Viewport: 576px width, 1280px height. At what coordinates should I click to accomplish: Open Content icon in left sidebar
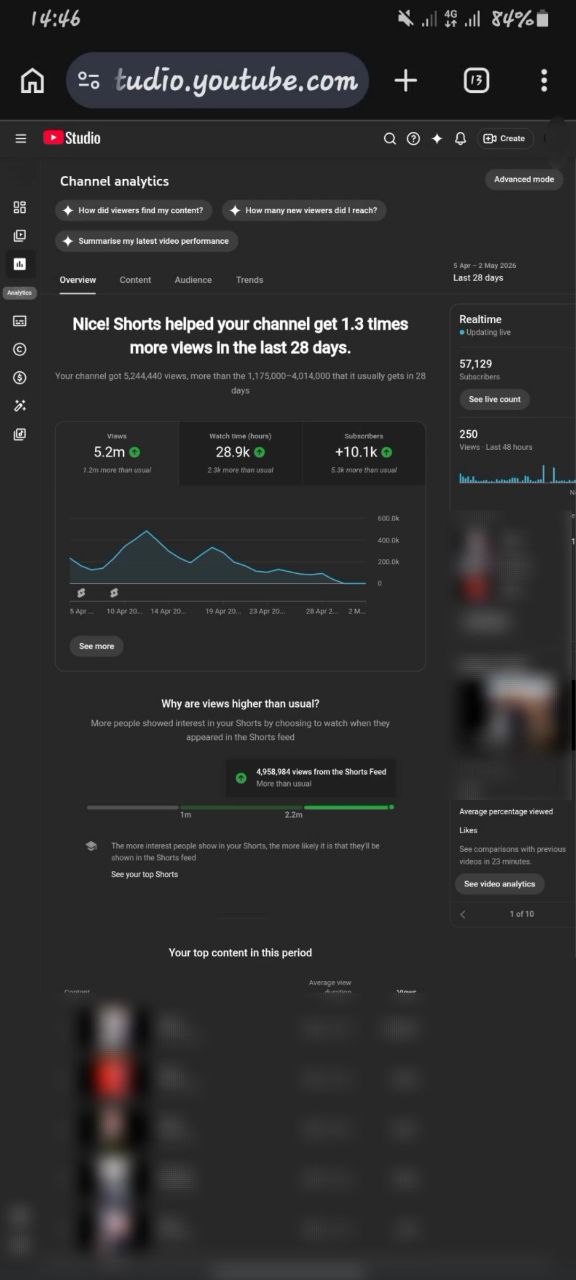point(19,236)
